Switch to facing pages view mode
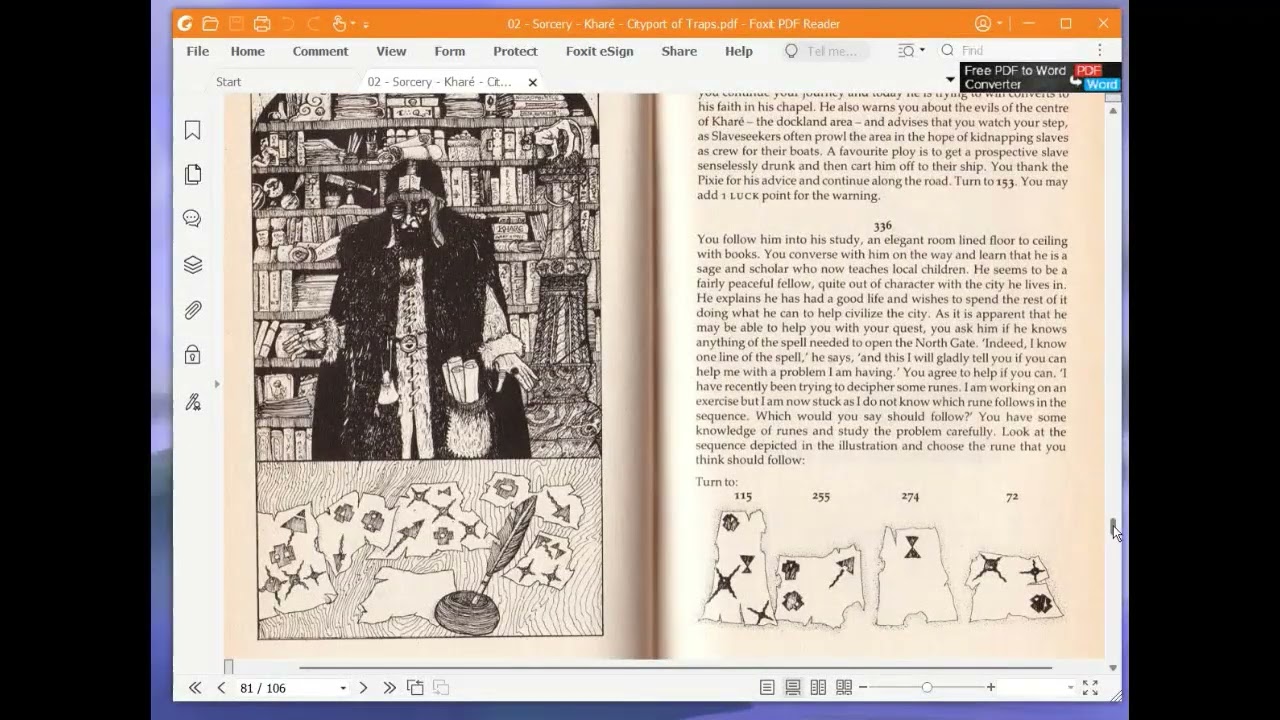This screenshot has height=720, width=1280. 818,687
